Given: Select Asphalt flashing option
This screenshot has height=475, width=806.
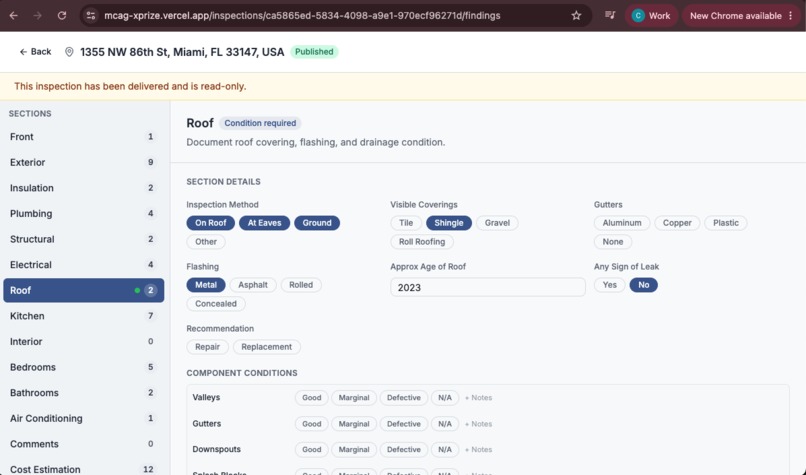Looking at the screenshot, I should pyautogui.click(x=253, y=285).
